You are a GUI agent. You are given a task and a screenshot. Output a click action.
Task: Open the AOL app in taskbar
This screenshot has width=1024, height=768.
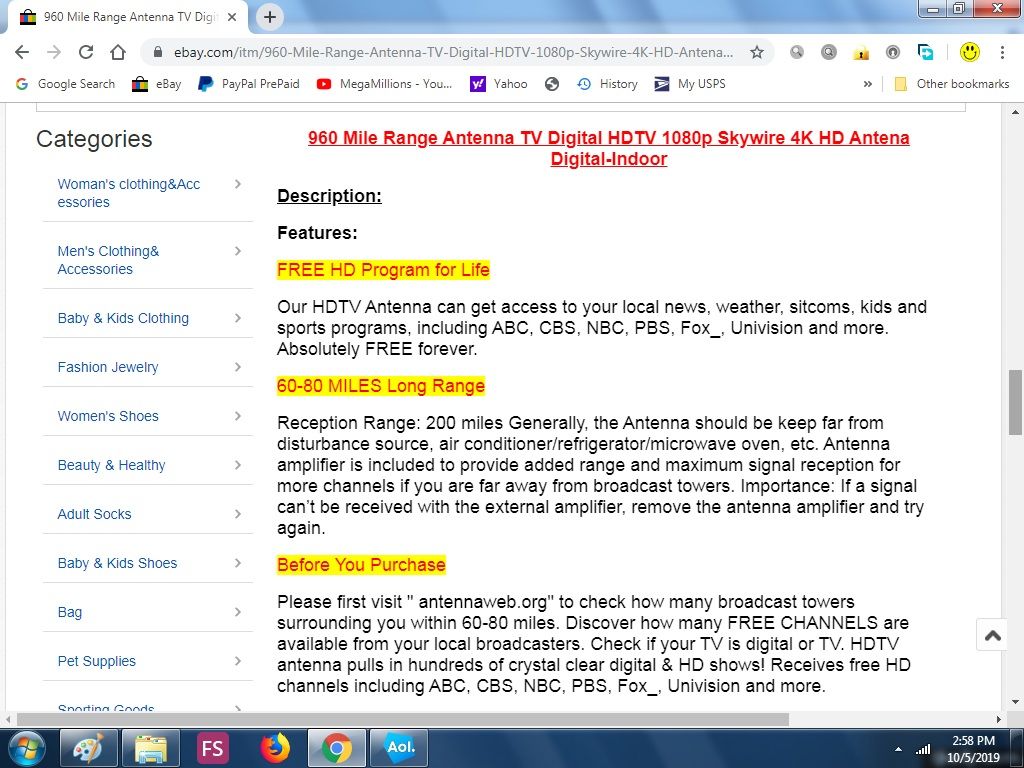(399, 747)
